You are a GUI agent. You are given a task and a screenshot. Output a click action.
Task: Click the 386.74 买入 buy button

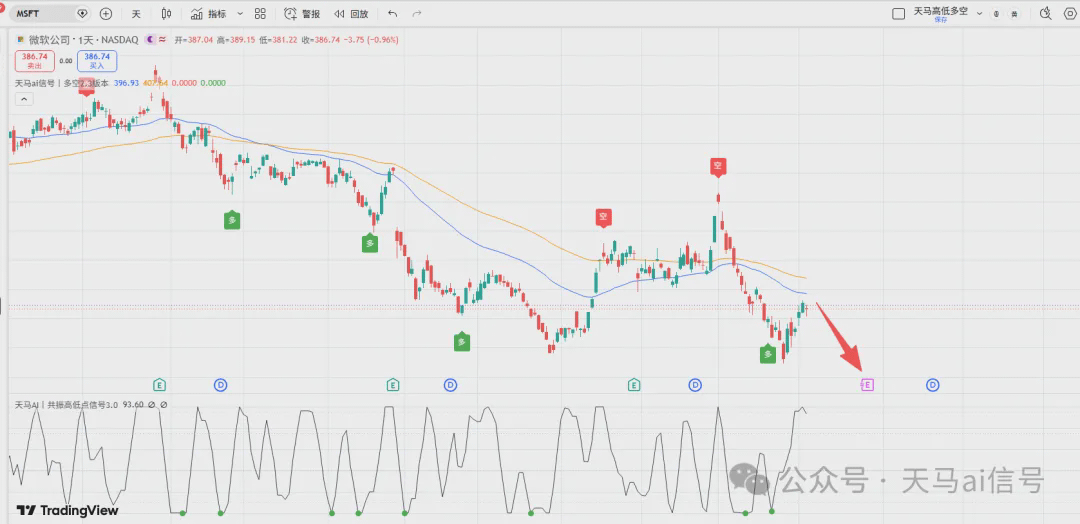coord(97,61)
